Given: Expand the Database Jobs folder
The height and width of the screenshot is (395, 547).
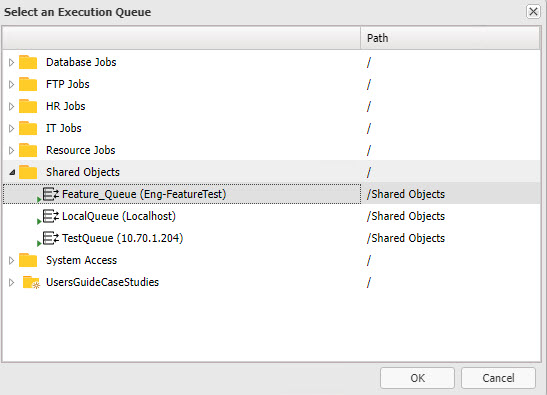Looking at the screenshot, I should click(x=11, y=62).
